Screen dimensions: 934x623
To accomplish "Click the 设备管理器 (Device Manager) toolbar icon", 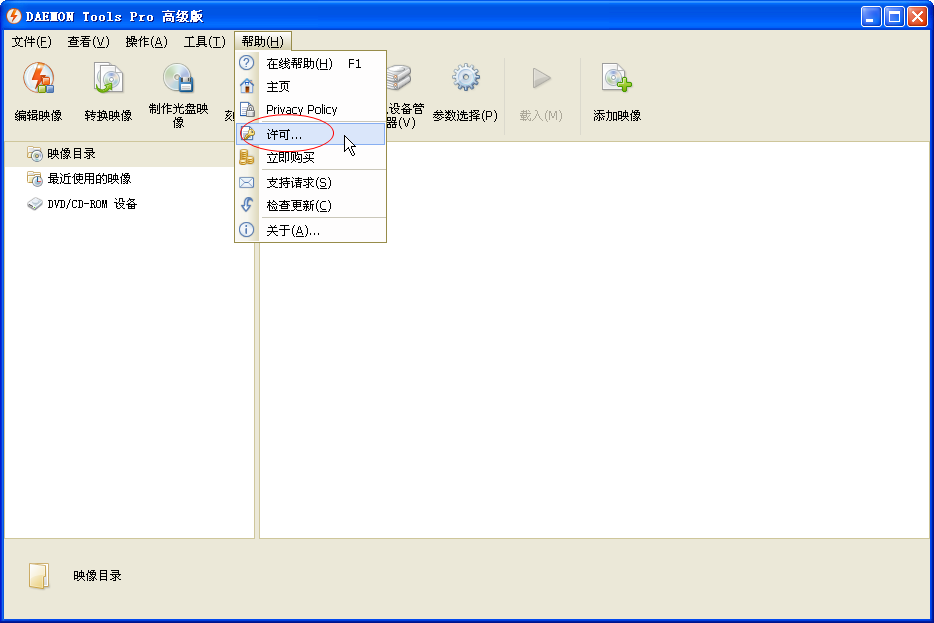I will [x=400, y=80].
